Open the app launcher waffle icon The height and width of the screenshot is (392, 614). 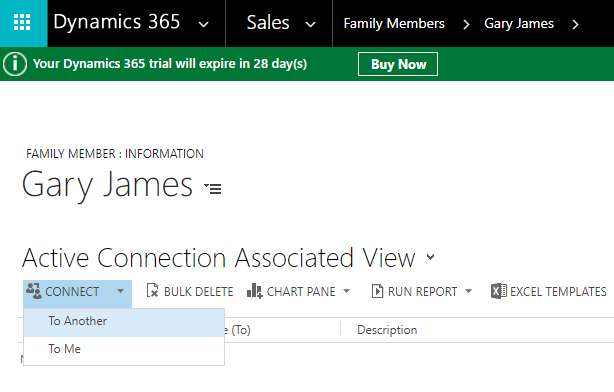(22, 22)
